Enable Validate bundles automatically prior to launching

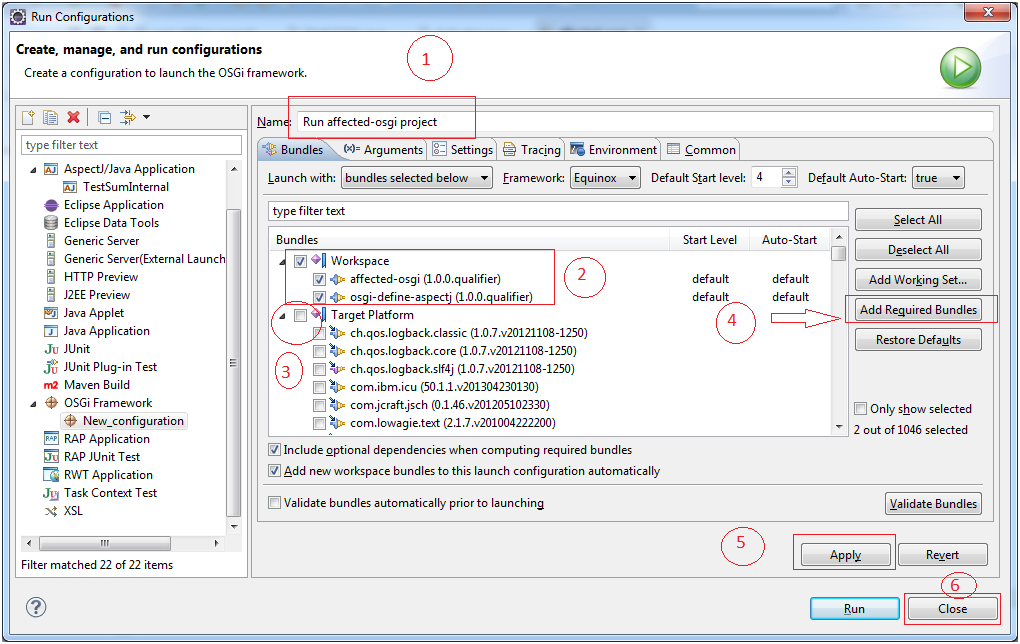pyautogui.click(x=275, y=503)
